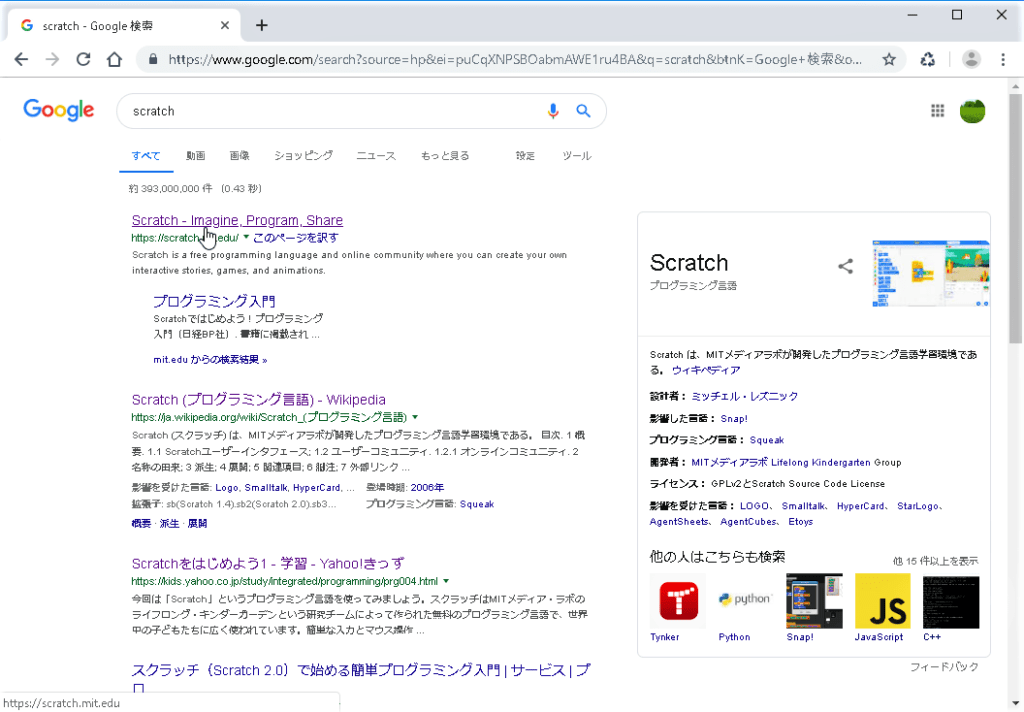The image size is (1024, 712).
Task: Click the ウィキペディア link in knowledge panel
Action: [706, 370]
